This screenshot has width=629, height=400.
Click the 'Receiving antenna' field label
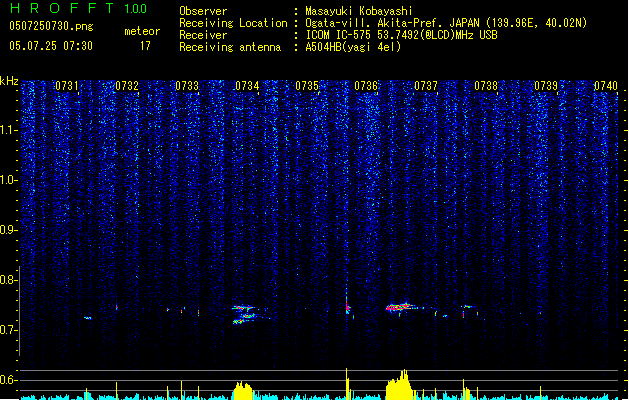tap(230, 47)
